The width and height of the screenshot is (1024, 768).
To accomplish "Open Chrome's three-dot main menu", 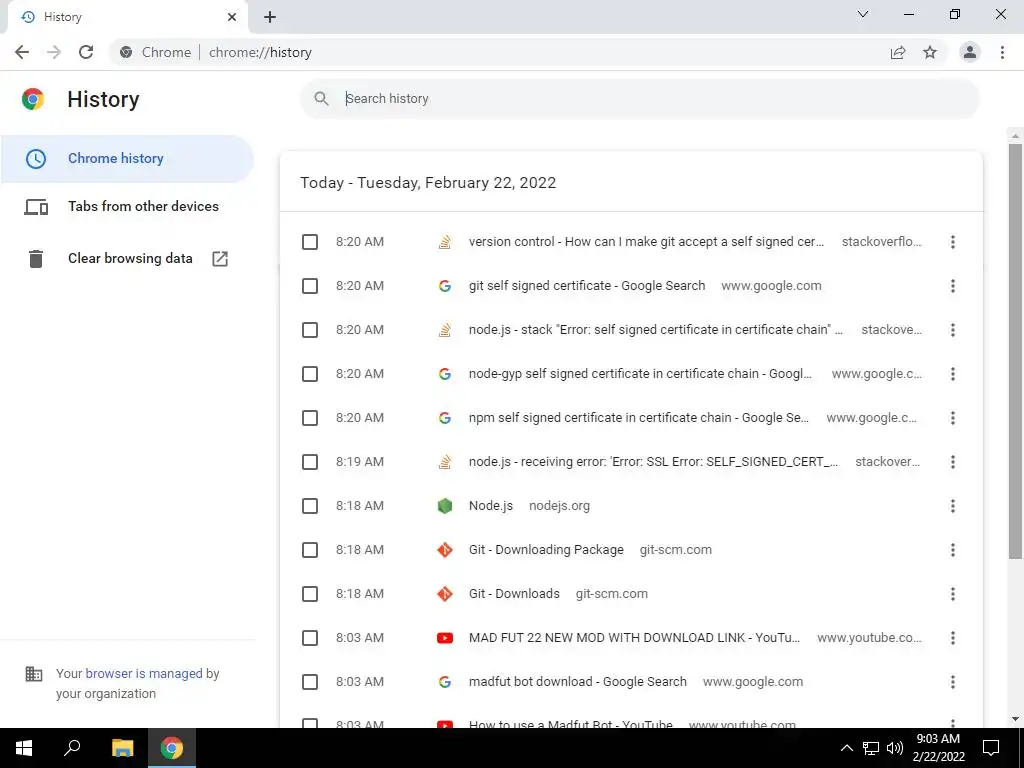I will pyautogui.click(x=1002, y=52).
